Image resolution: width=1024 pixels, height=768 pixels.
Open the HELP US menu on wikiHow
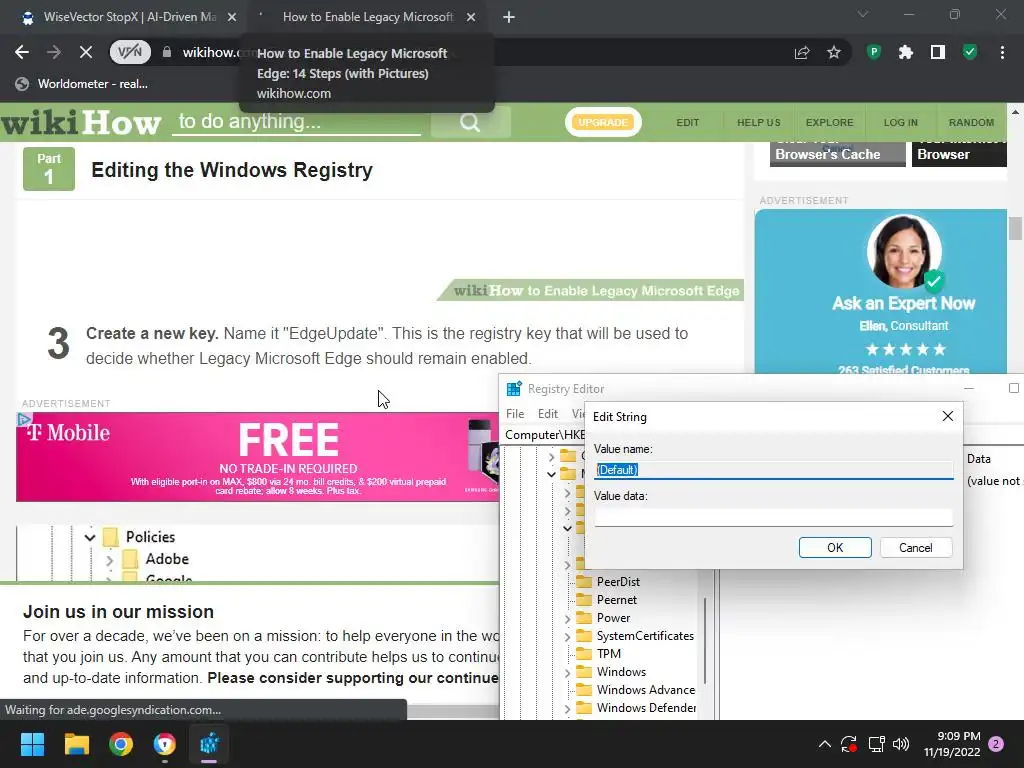point(758,122)
